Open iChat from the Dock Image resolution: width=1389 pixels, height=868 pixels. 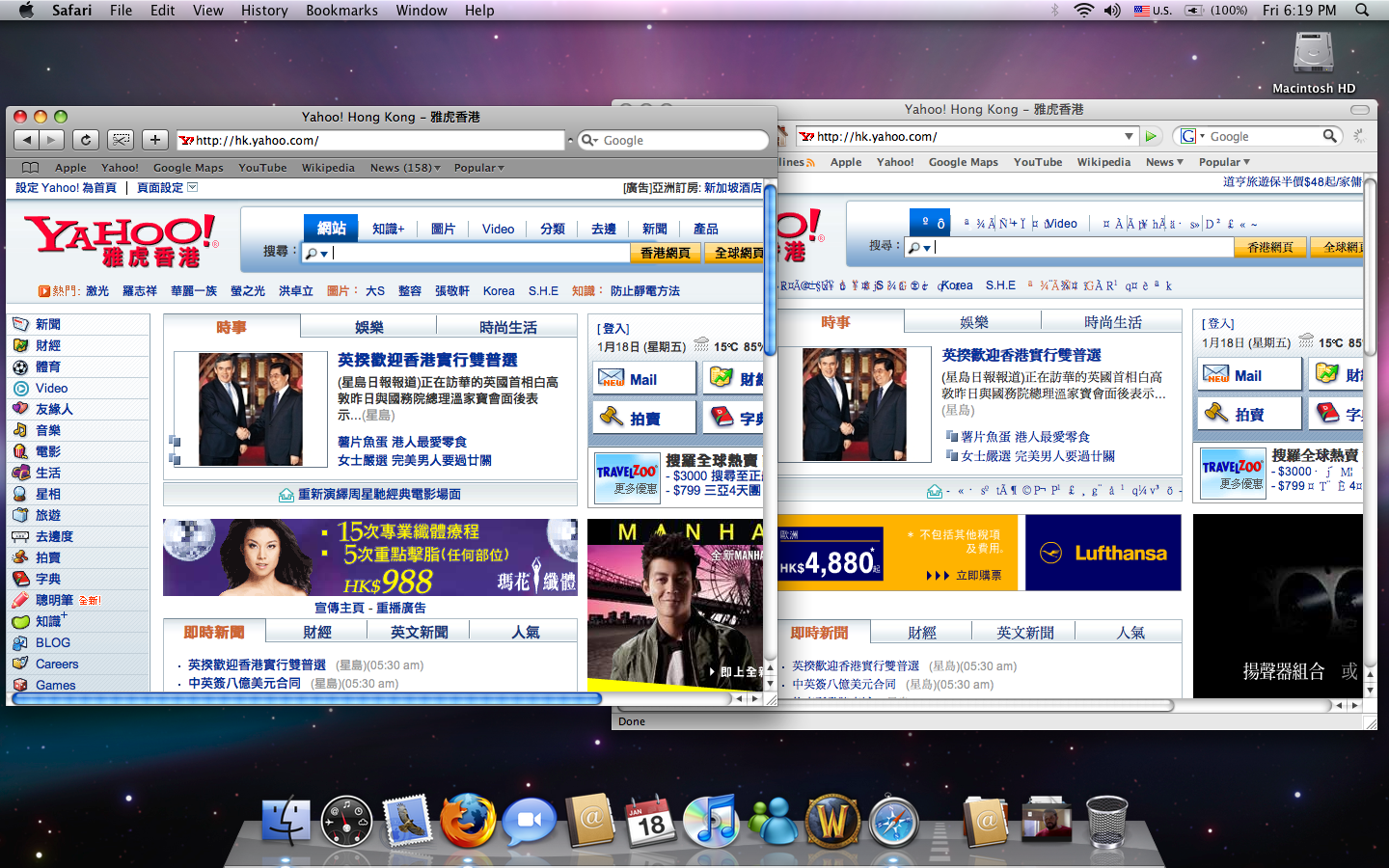point(529,821)
